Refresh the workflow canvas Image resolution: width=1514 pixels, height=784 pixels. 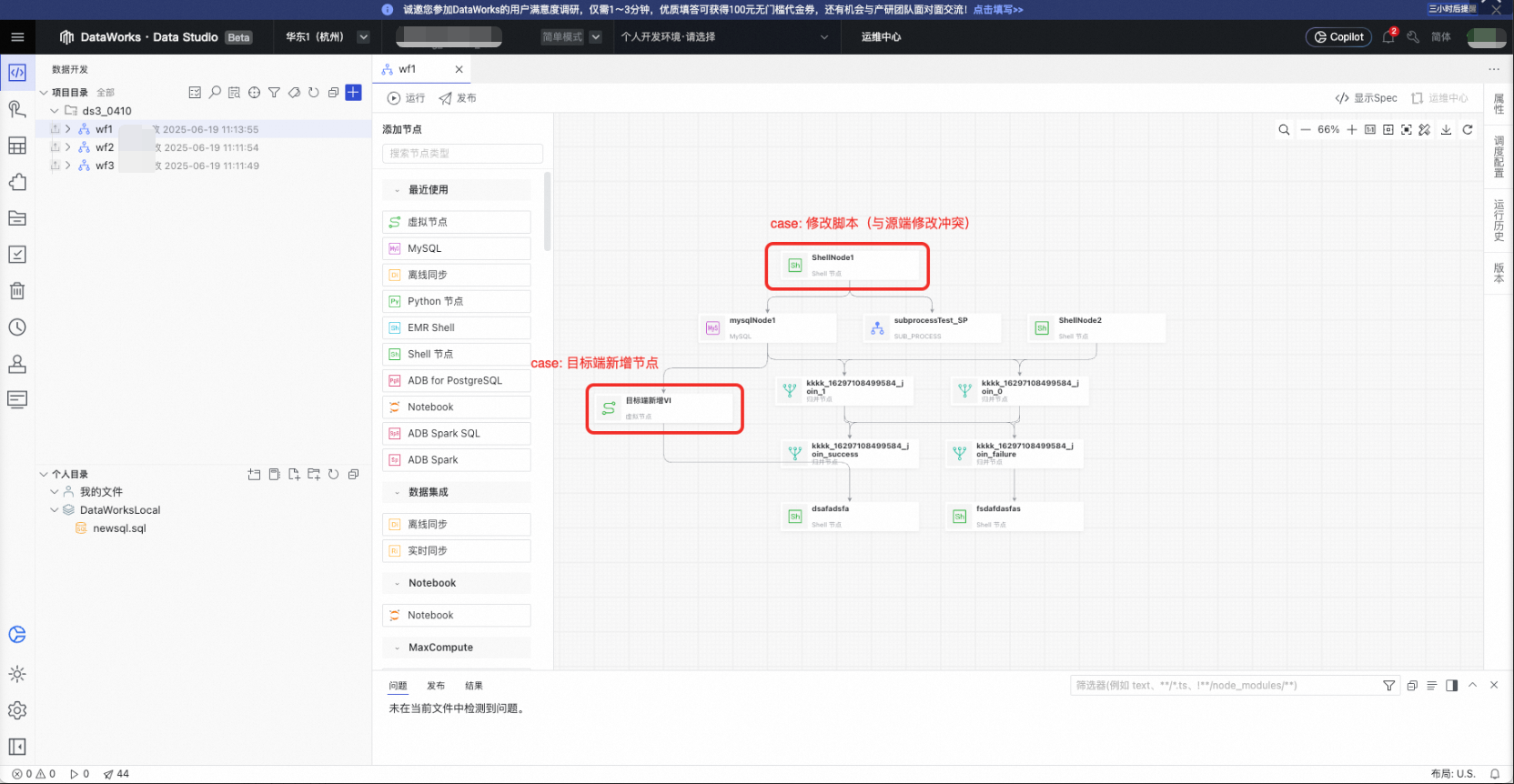[x=1468, y=130]
